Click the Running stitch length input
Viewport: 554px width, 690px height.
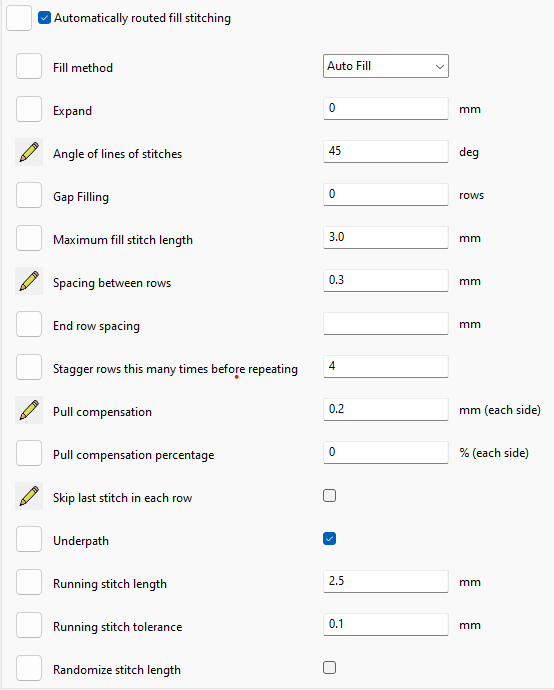tap(386, 581)
